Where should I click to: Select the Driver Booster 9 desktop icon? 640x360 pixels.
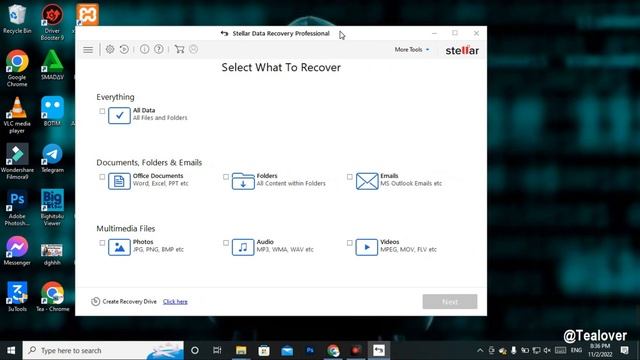(52, 22)
